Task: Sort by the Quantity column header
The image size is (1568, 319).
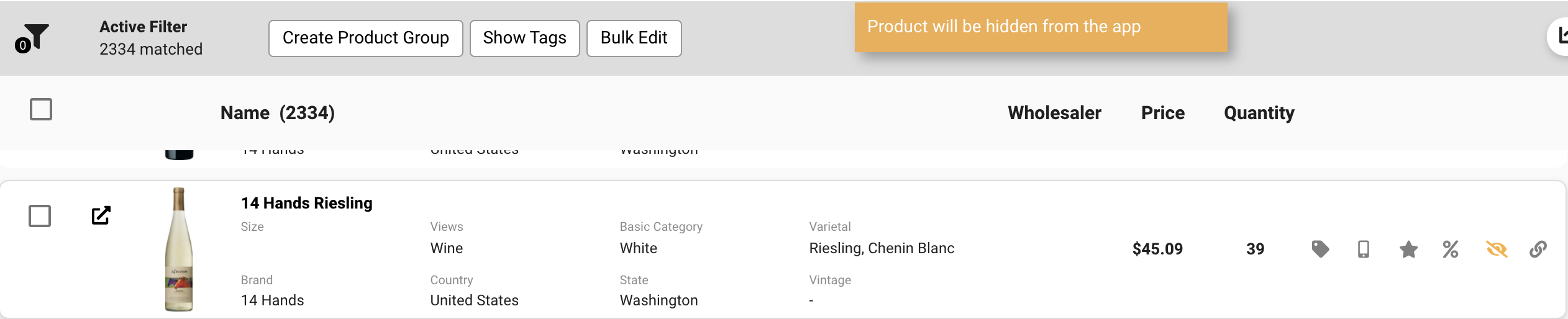Action: click(x=1259, y=113)
